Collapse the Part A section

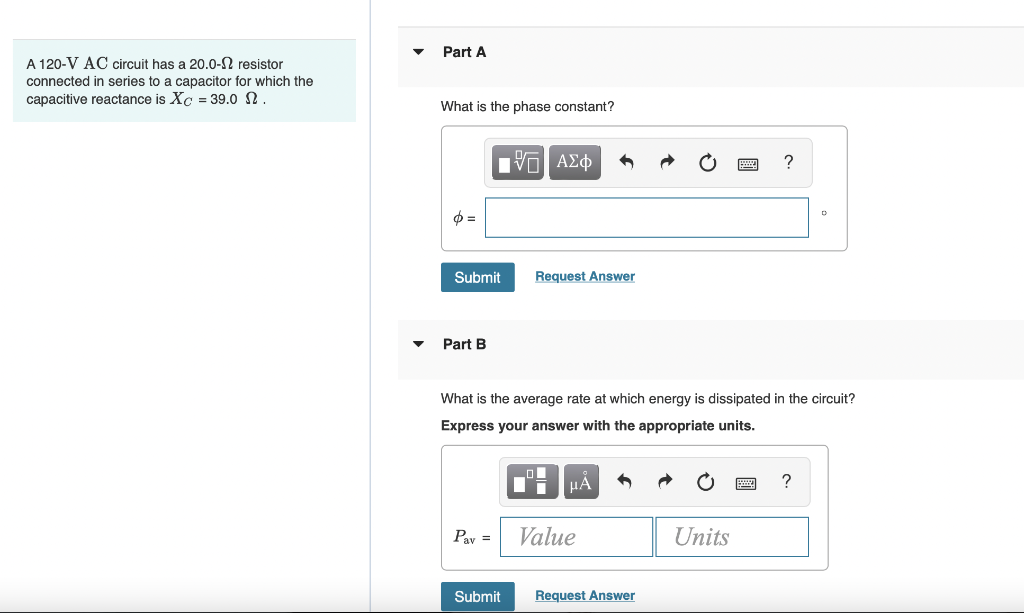pyautogui.click(x=419, y=52)
